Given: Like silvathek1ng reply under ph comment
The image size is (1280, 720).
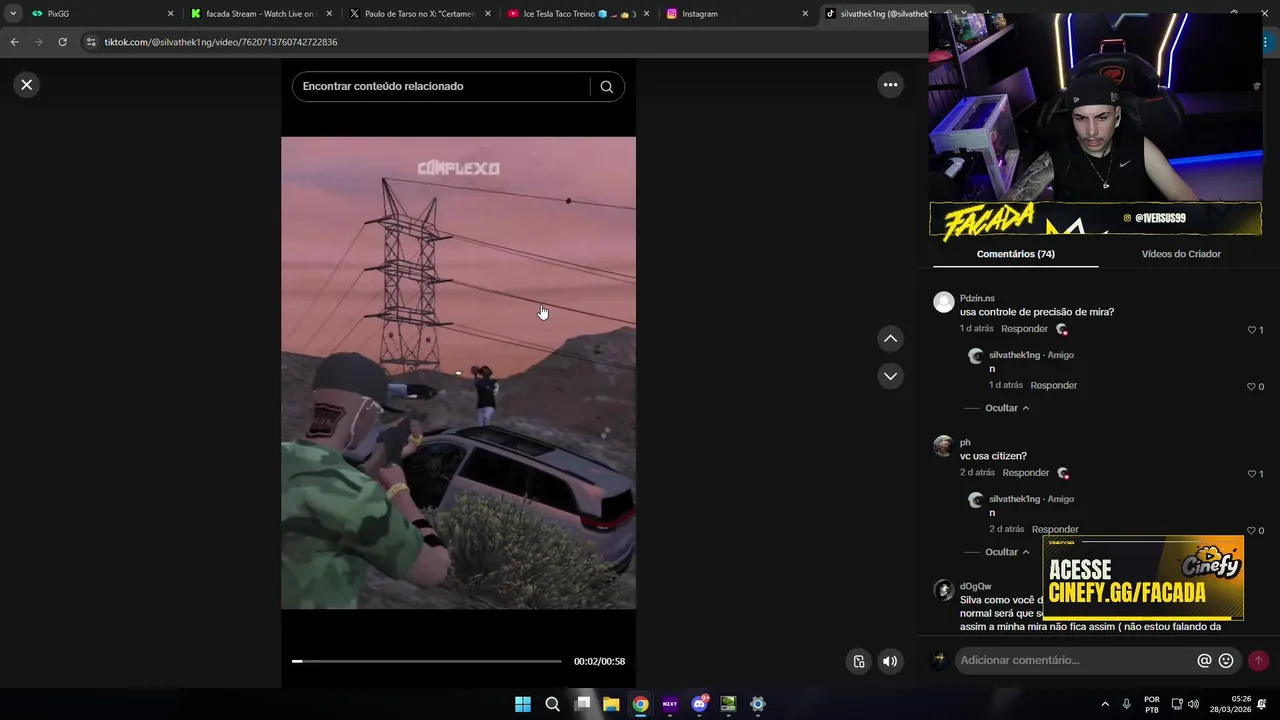Looking at the screenshot, I should click(x=1251, y=531).
